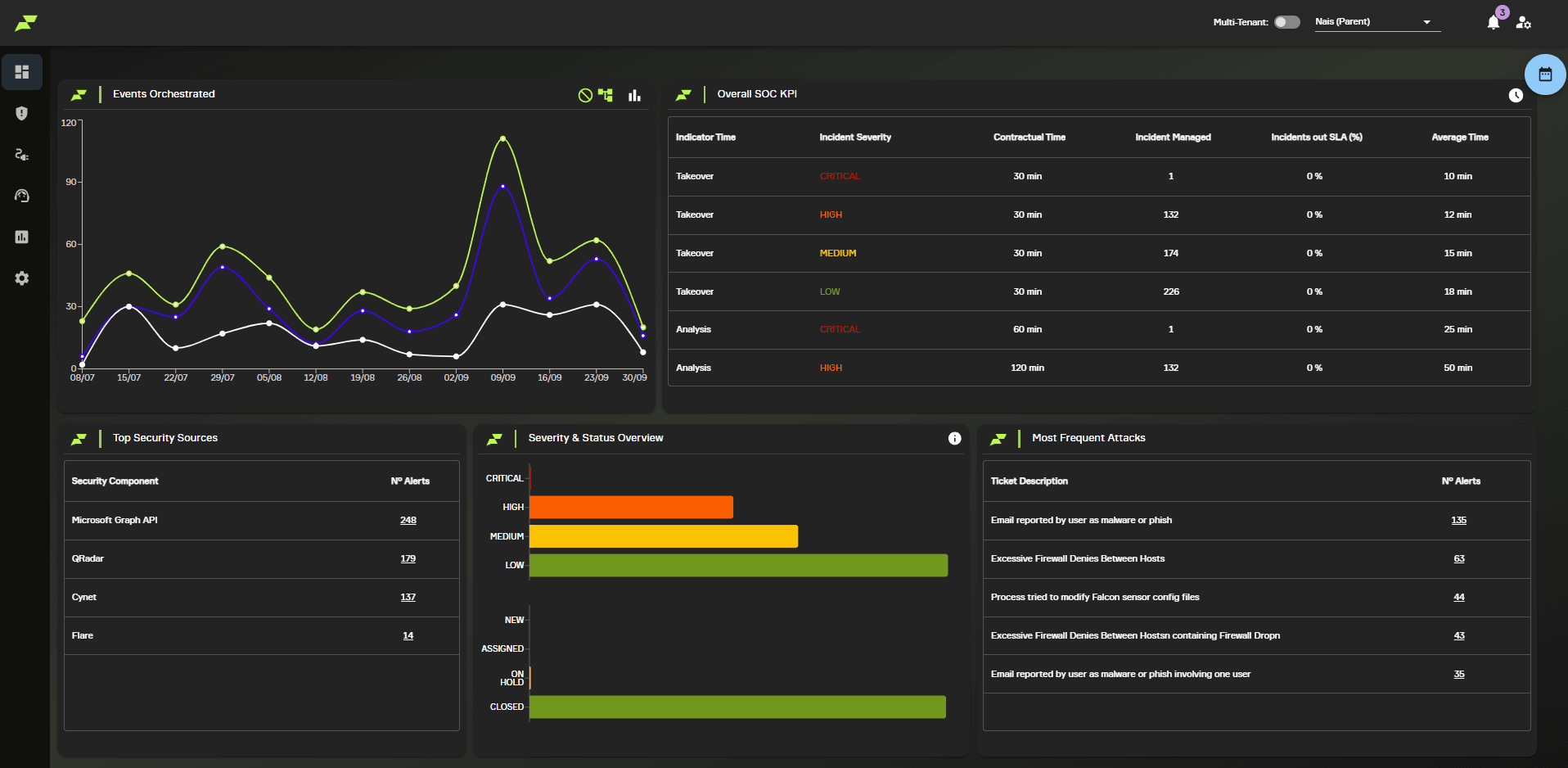
Task: Open the shield alert section in sidebar
Action: pos(22,113)
